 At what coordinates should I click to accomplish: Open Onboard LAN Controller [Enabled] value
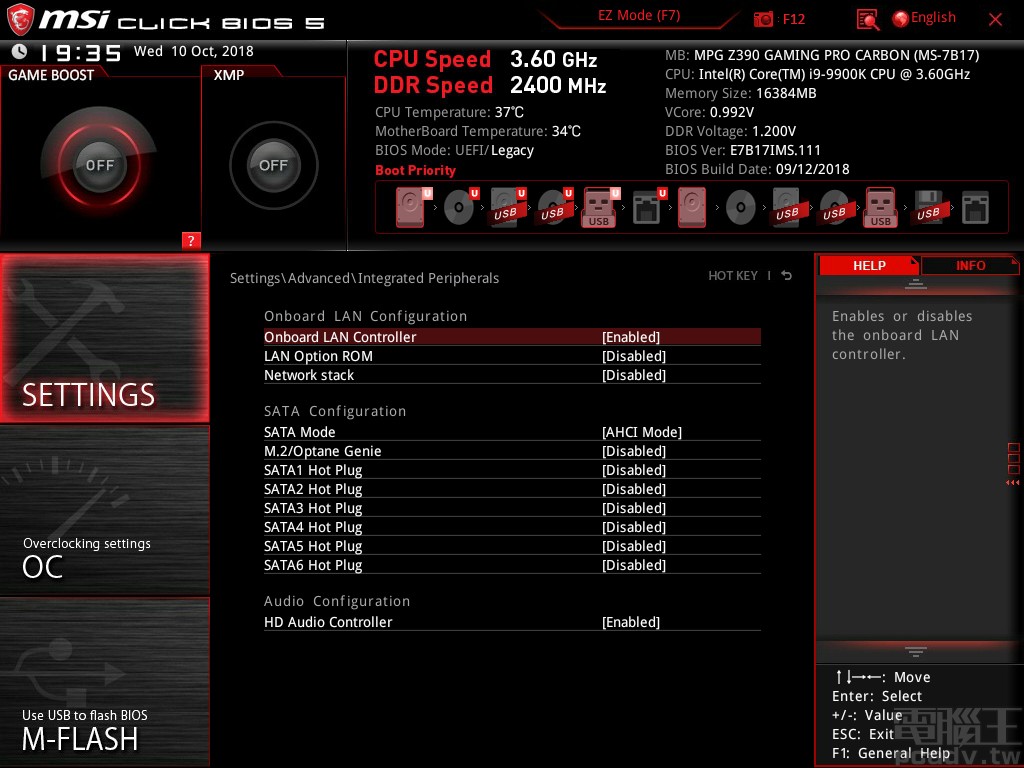point(631,337)
